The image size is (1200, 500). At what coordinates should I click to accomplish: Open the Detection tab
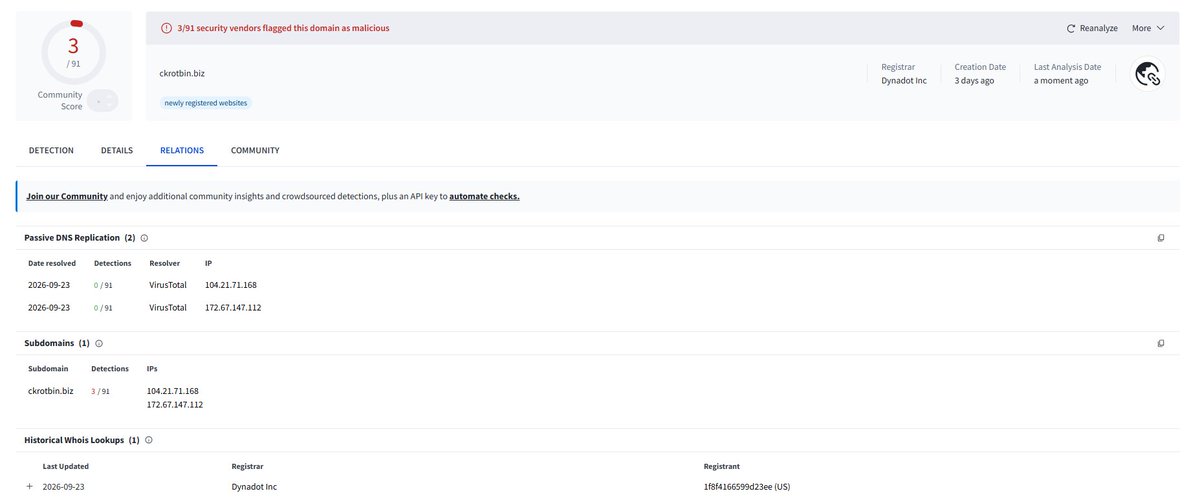pyautogui.click(x=51, y=150)
